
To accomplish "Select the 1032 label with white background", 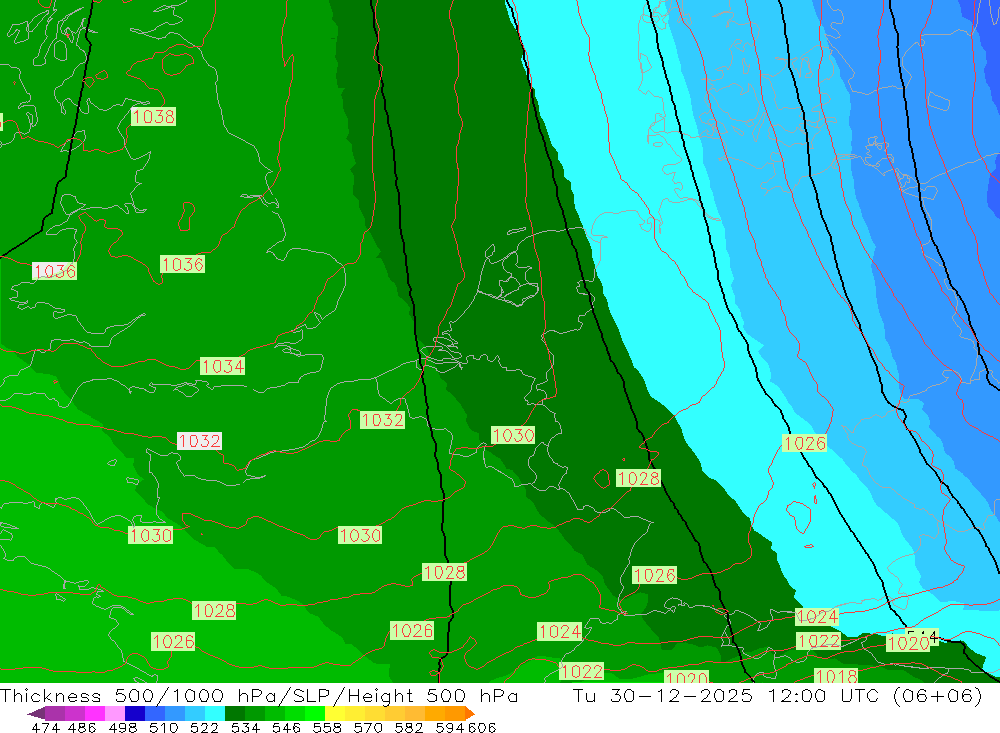I will pos(199,441).
